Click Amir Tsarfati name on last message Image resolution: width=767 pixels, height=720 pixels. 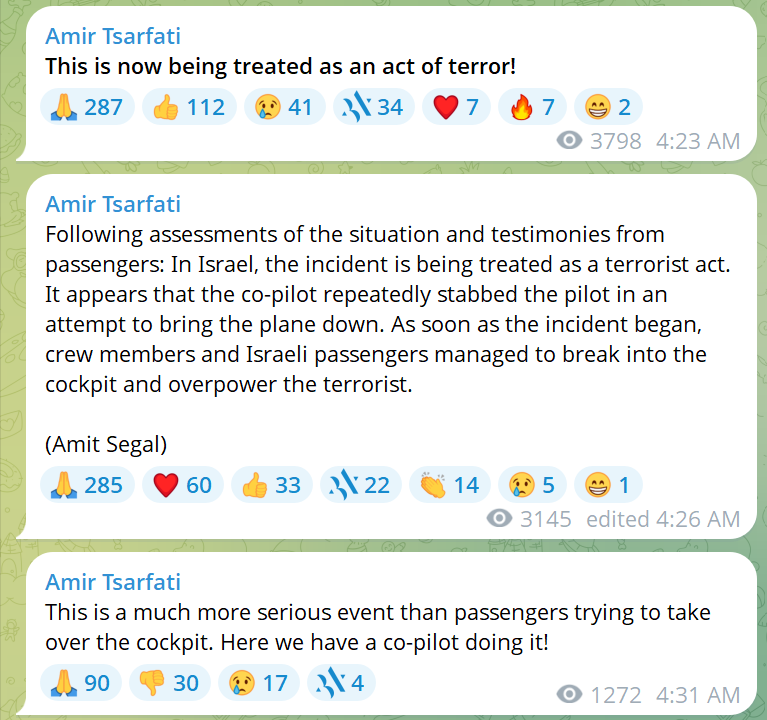113,582
